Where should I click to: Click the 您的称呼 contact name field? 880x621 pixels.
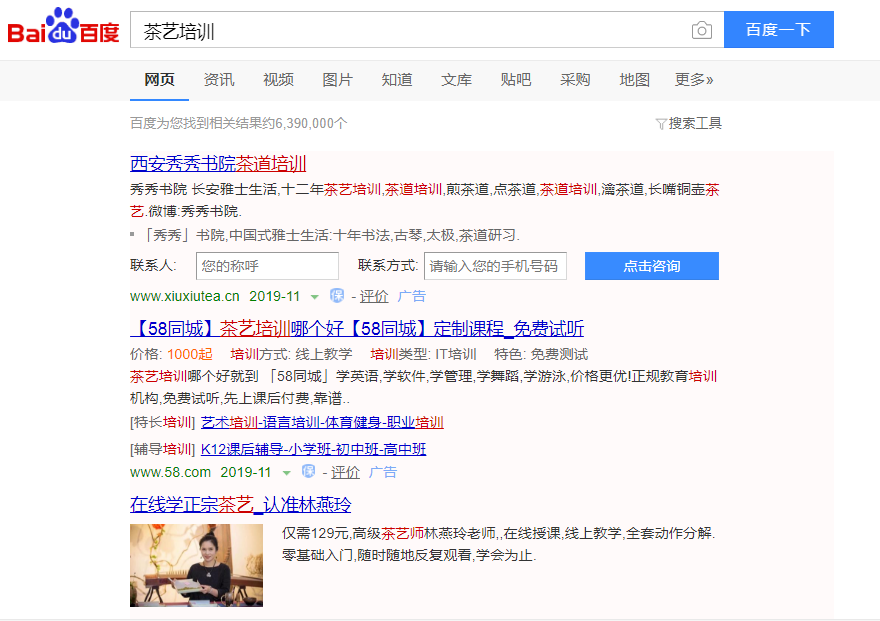click(x=267, y=266)
